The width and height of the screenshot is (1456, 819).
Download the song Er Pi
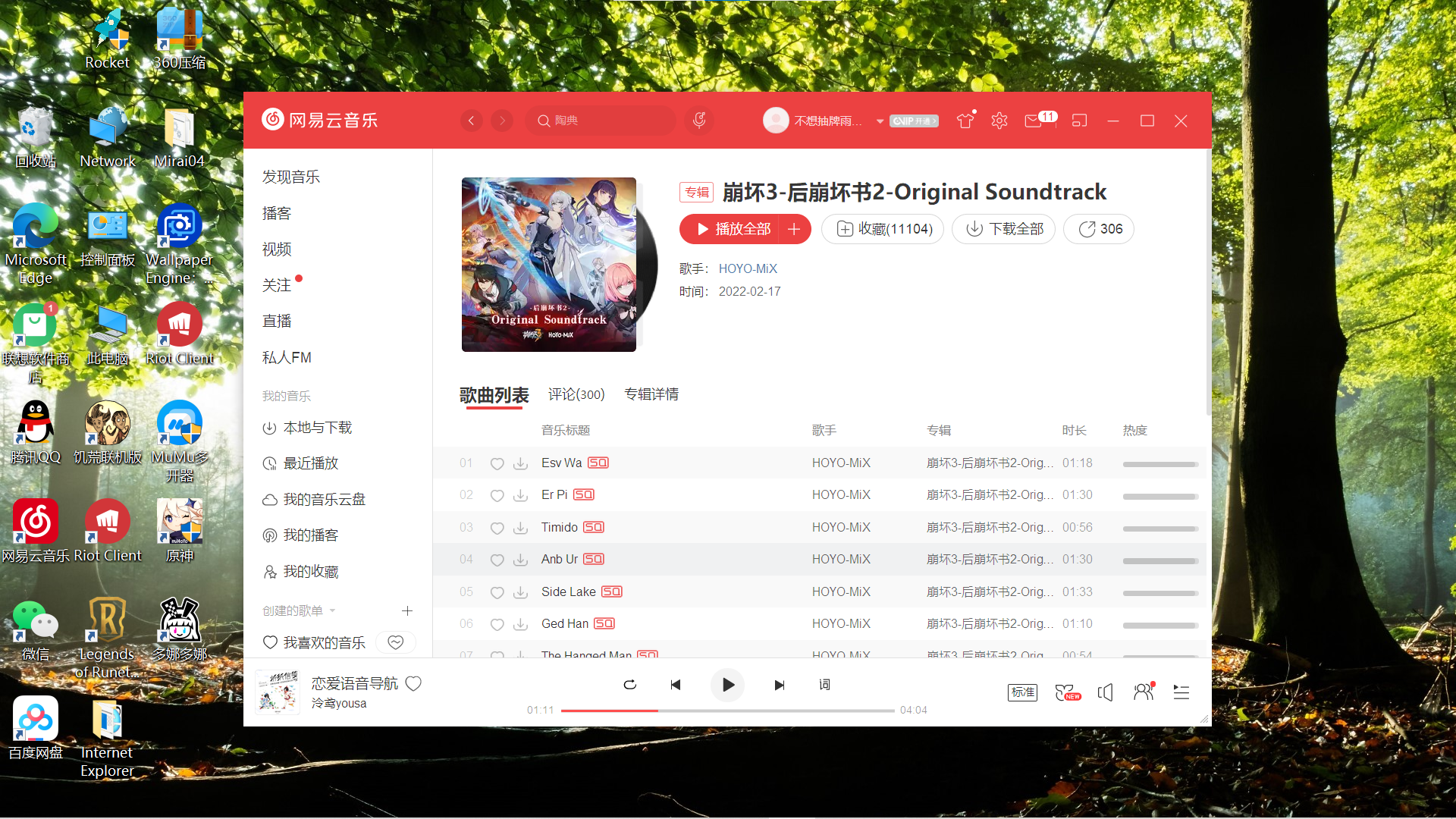tap(520, 495)
